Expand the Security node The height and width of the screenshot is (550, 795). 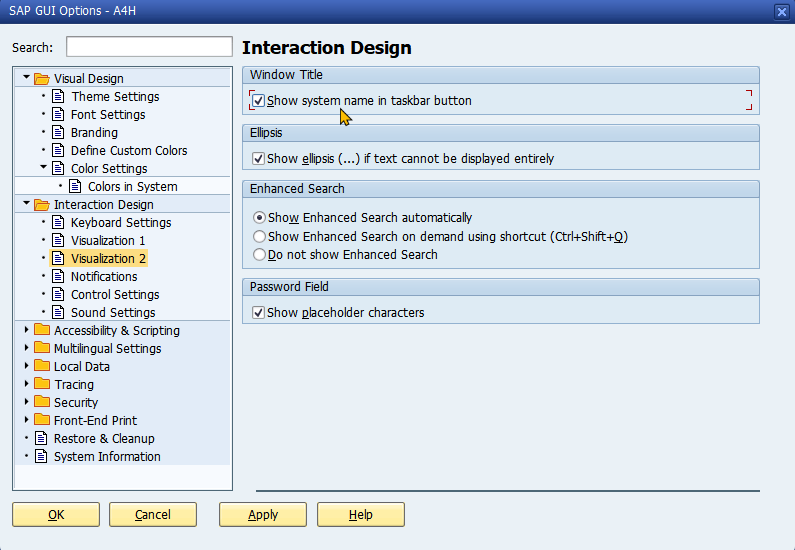pos(26,402)
